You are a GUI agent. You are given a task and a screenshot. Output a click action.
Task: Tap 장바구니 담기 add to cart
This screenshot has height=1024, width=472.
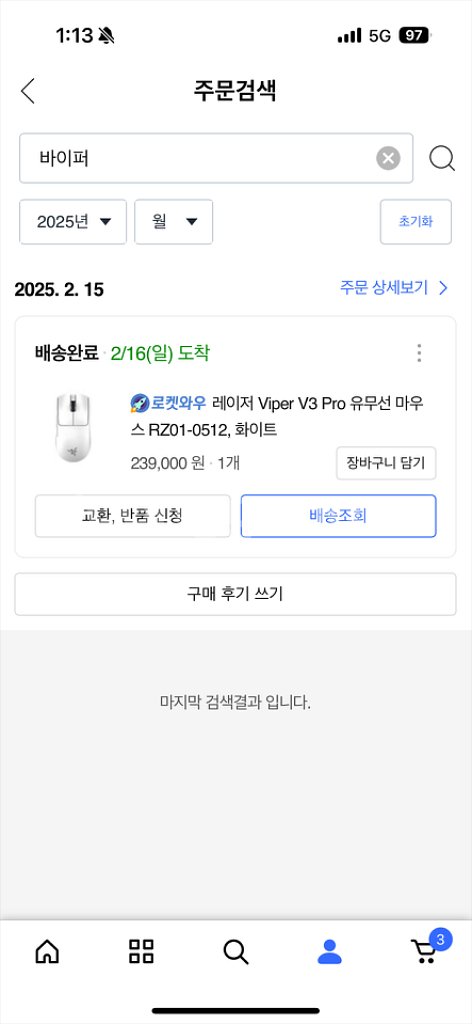pos(386,463)
